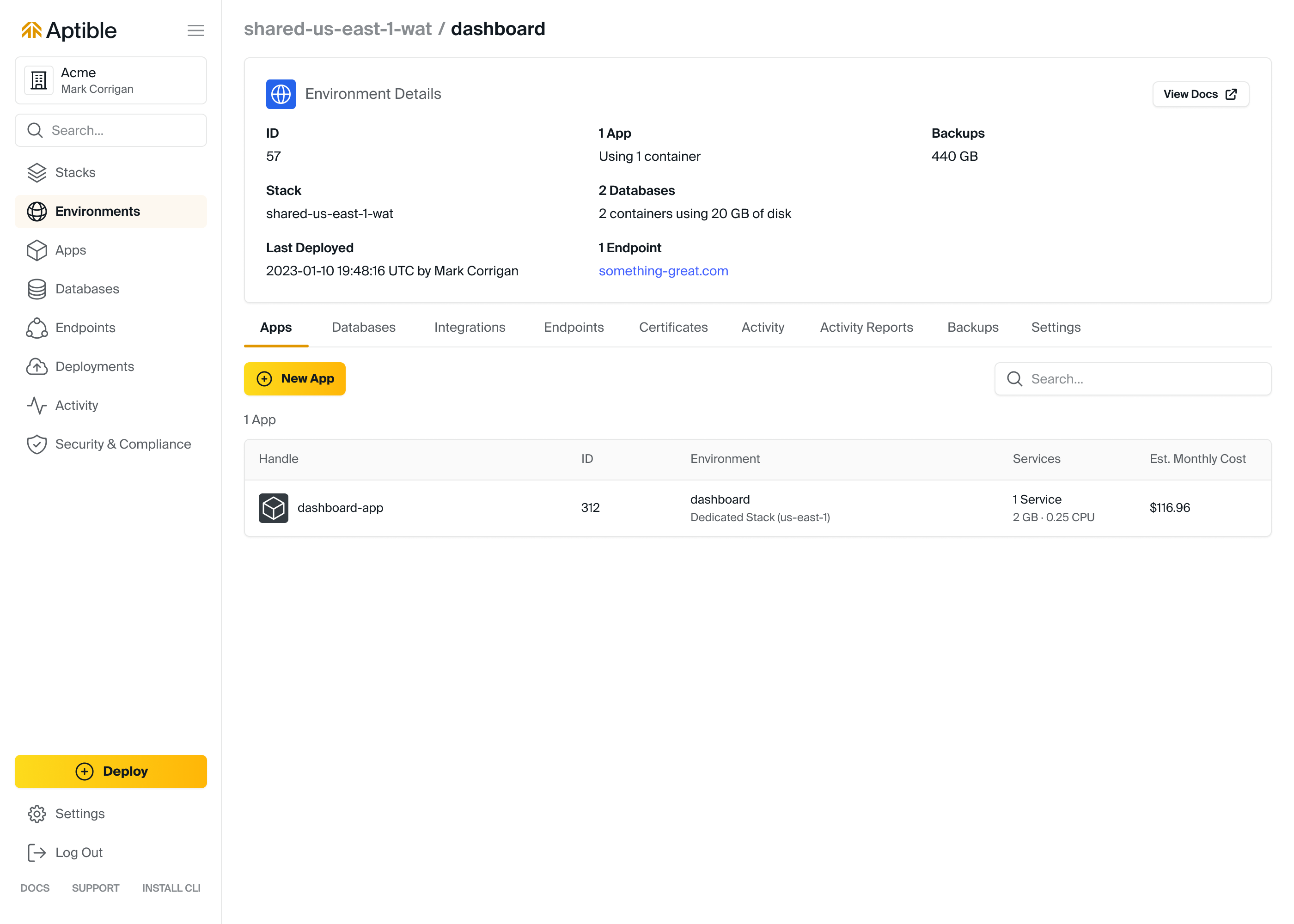Switch to the Activity Reports tab
1294x924 pixels.
point(866,327)
